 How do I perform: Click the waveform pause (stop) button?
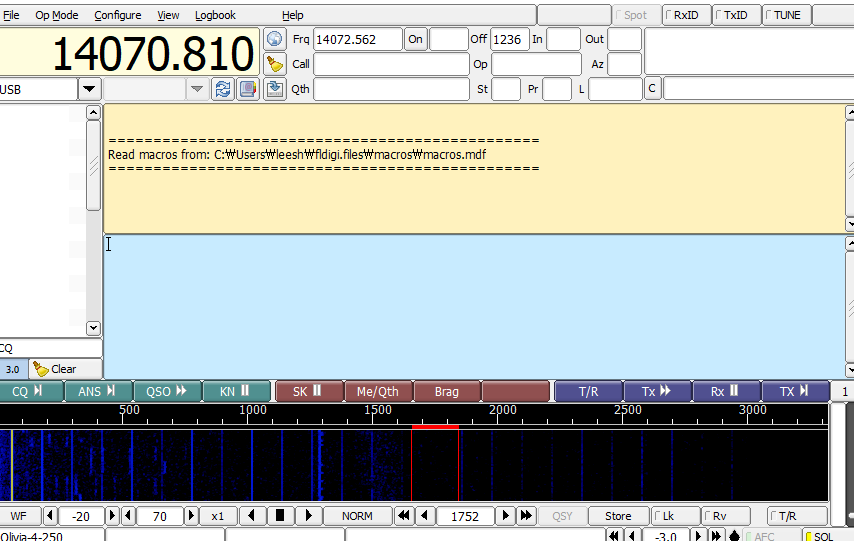[x=280, y=515]
